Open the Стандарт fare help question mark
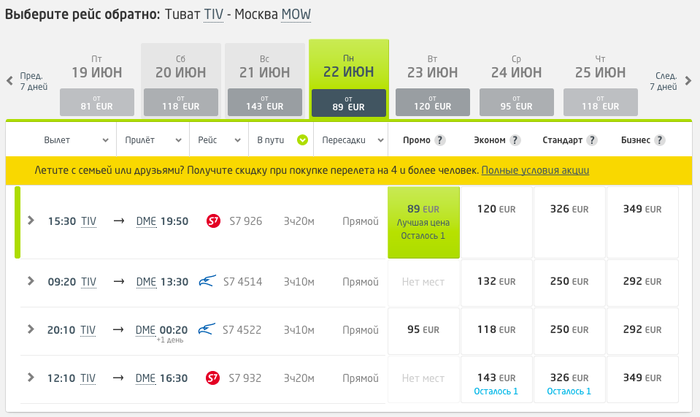 (592, 140)
